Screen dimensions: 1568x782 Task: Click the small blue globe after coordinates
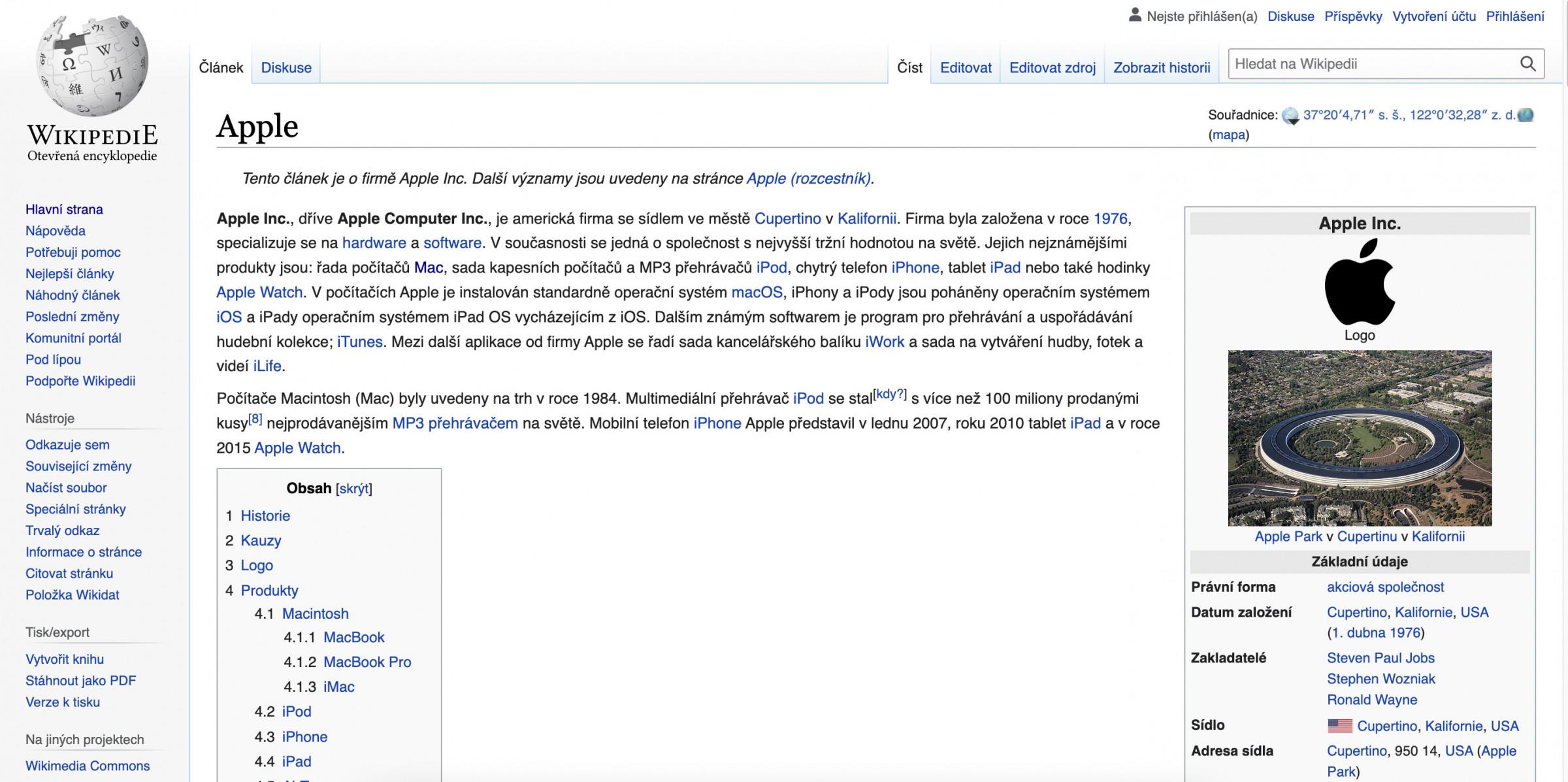click(1526, 115)
